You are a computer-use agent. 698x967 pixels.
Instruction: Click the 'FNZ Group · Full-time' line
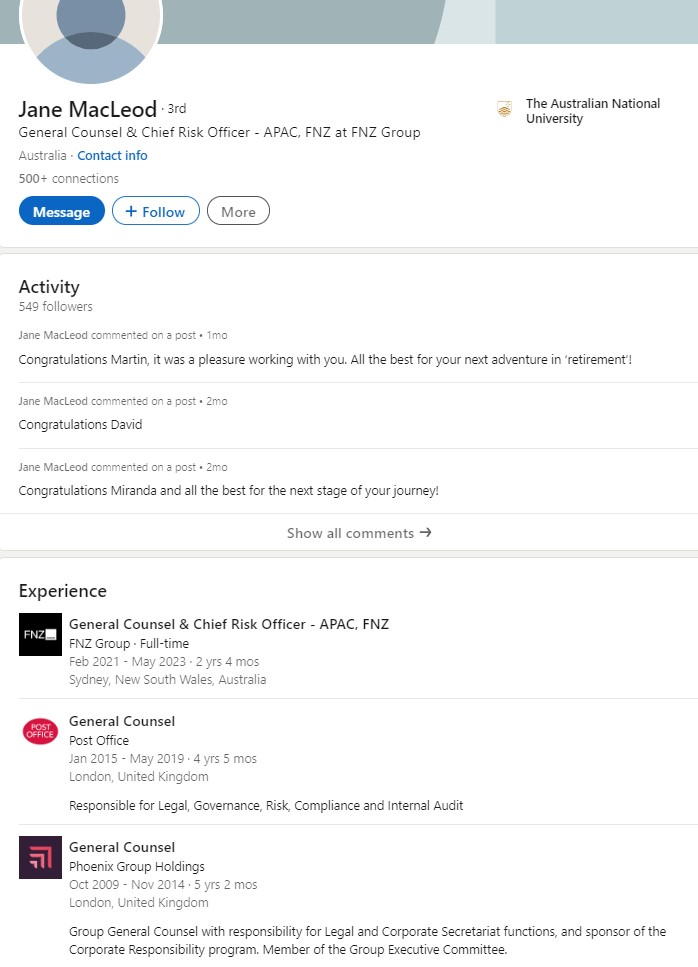[x=129, y=643]
